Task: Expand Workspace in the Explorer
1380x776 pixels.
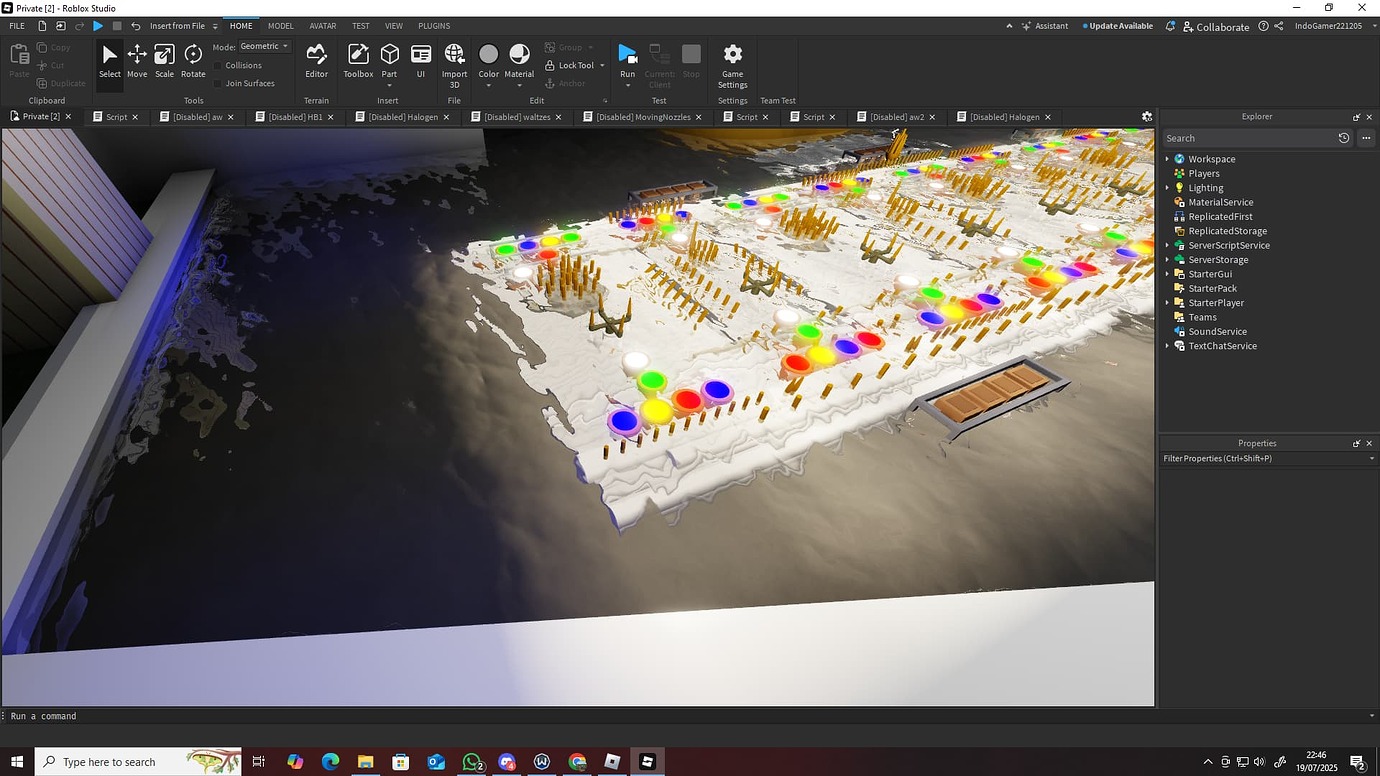Action: click(1167, 158)
